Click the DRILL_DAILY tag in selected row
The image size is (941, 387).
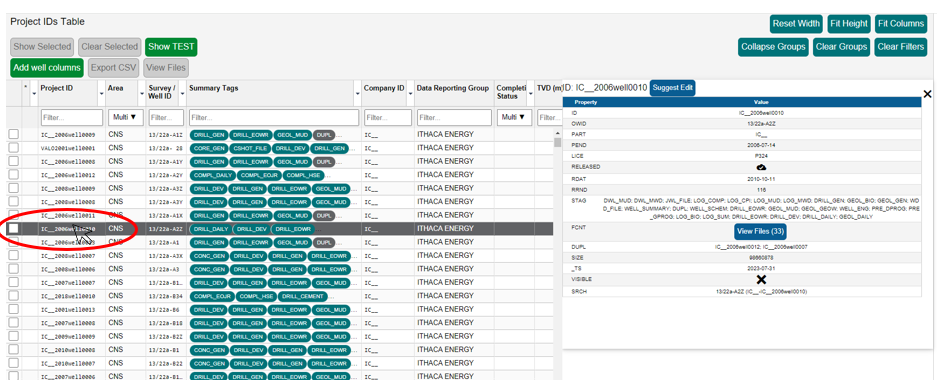(210, 229)
